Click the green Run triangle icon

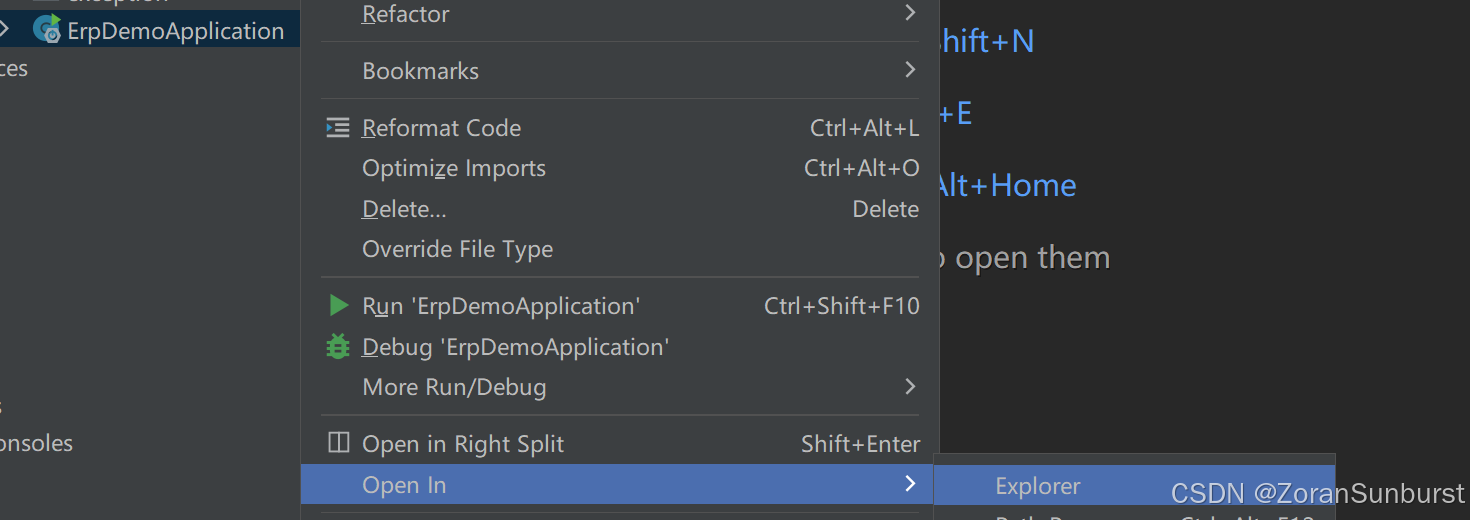point(339,306)
